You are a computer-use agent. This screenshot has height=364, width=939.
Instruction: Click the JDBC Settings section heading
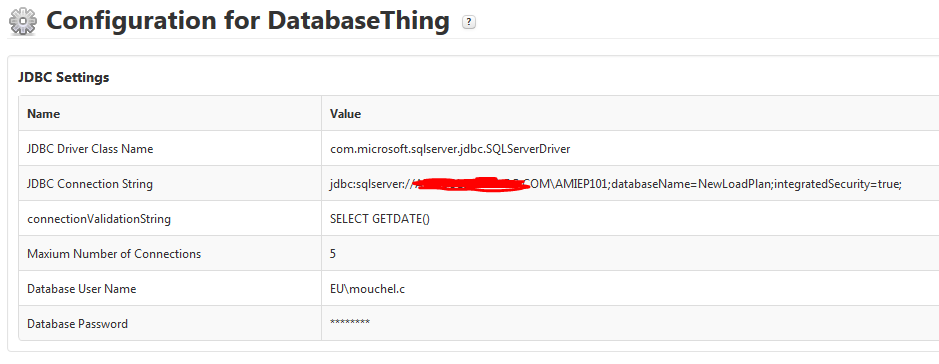click(63, 77)
